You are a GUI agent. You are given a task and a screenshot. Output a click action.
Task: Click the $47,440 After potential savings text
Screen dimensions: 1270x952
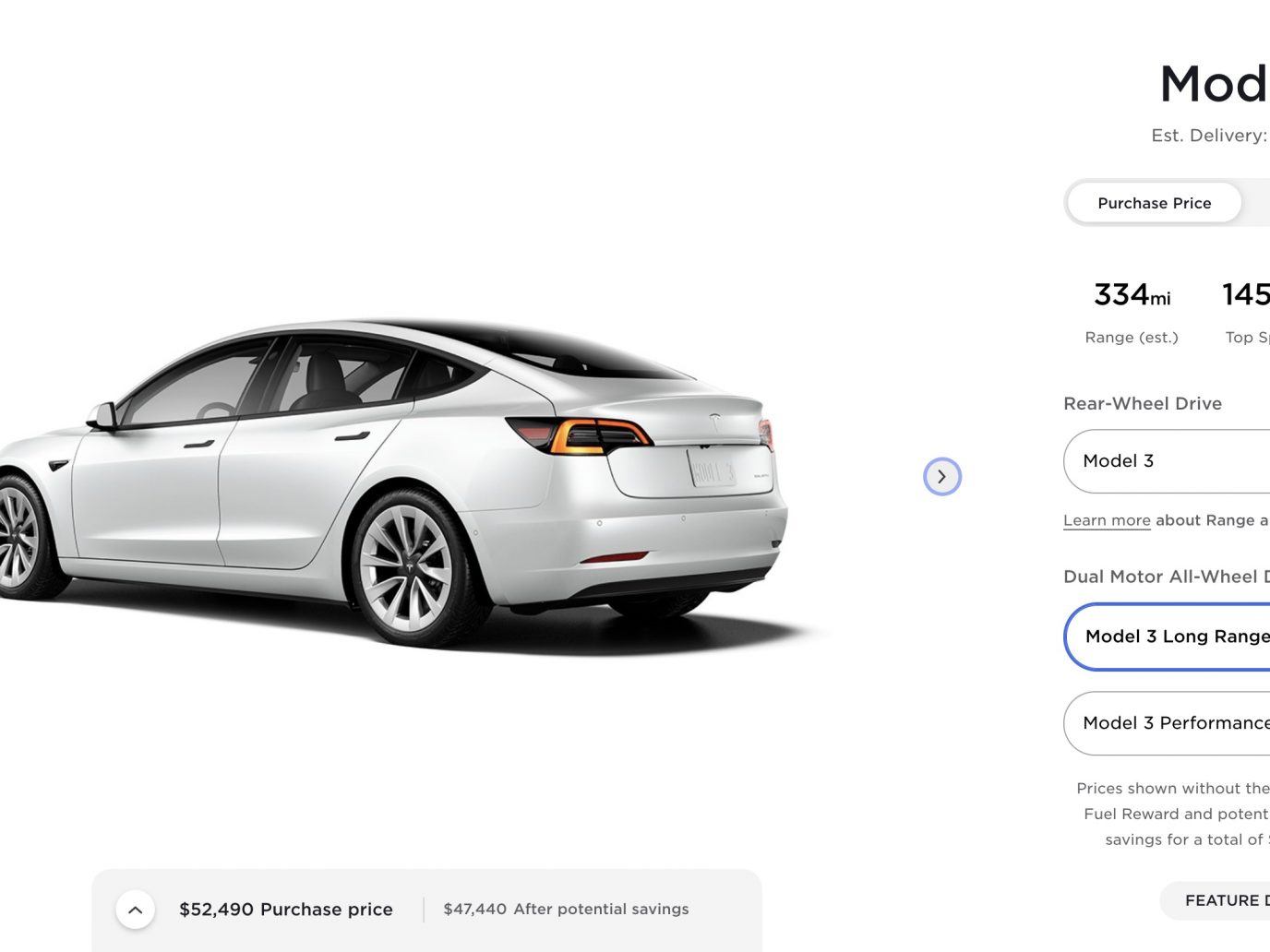566,910
